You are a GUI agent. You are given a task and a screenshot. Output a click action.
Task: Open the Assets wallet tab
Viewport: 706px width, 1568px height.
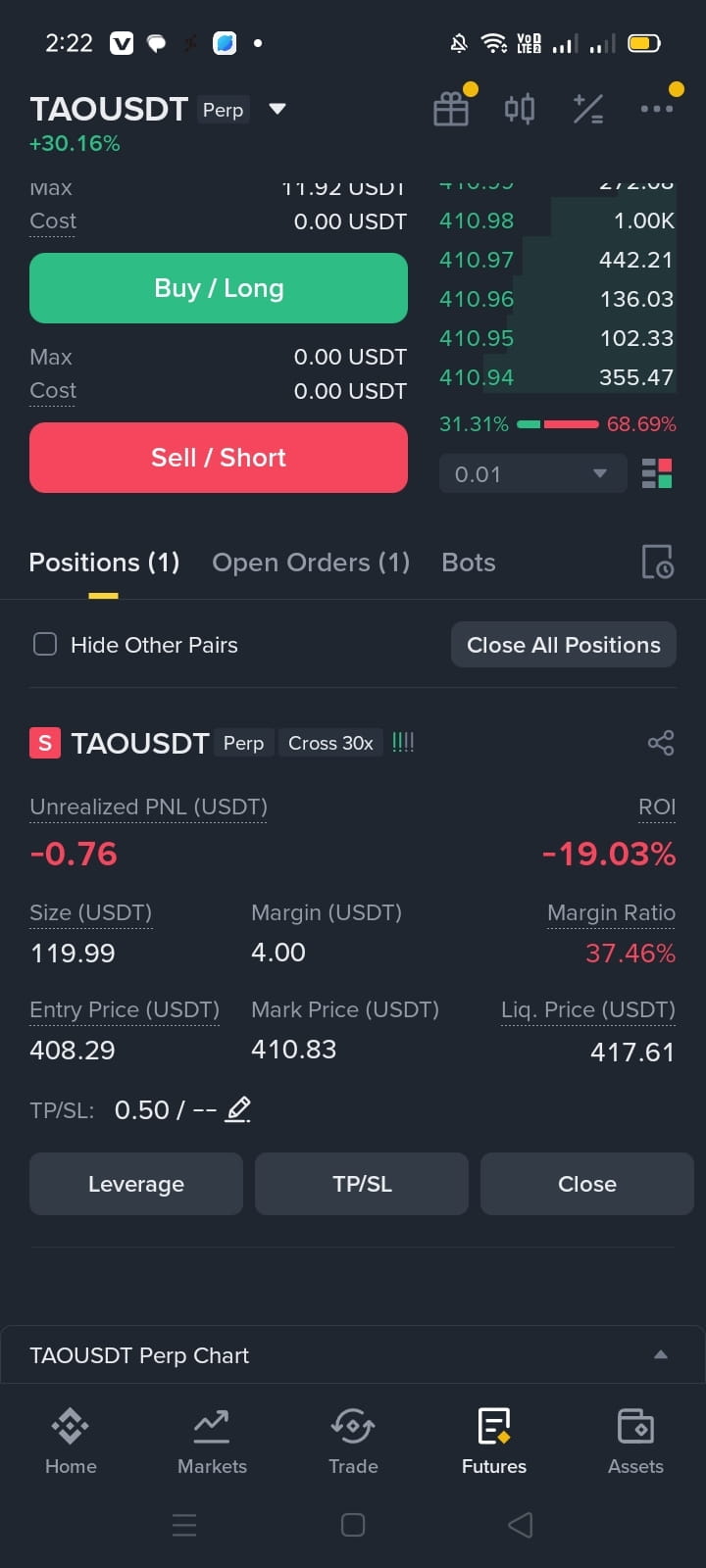pos(635,1441)
